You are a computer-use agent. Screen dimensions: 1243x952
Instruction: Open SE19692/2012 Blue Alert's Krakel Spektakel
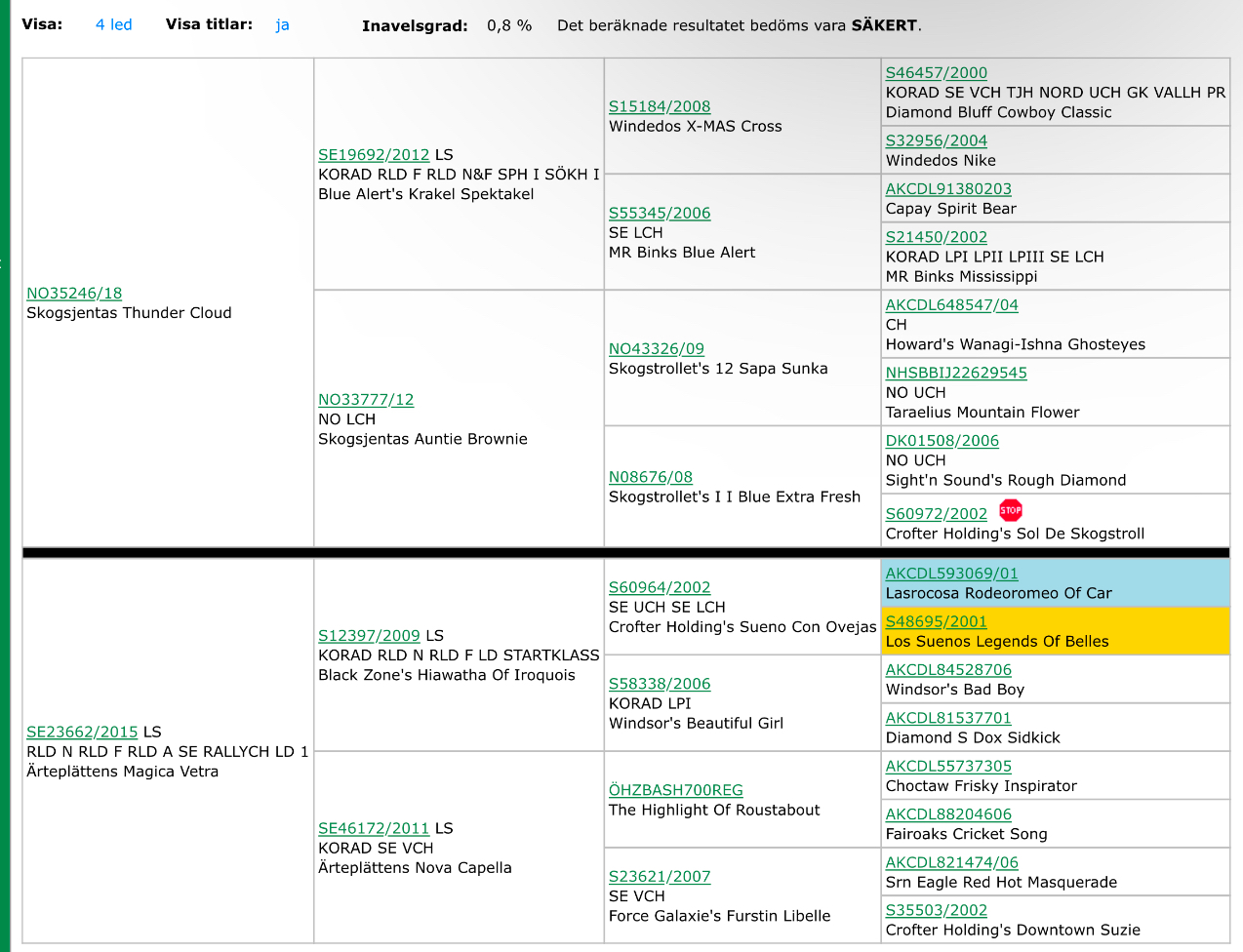click(374, 155)
